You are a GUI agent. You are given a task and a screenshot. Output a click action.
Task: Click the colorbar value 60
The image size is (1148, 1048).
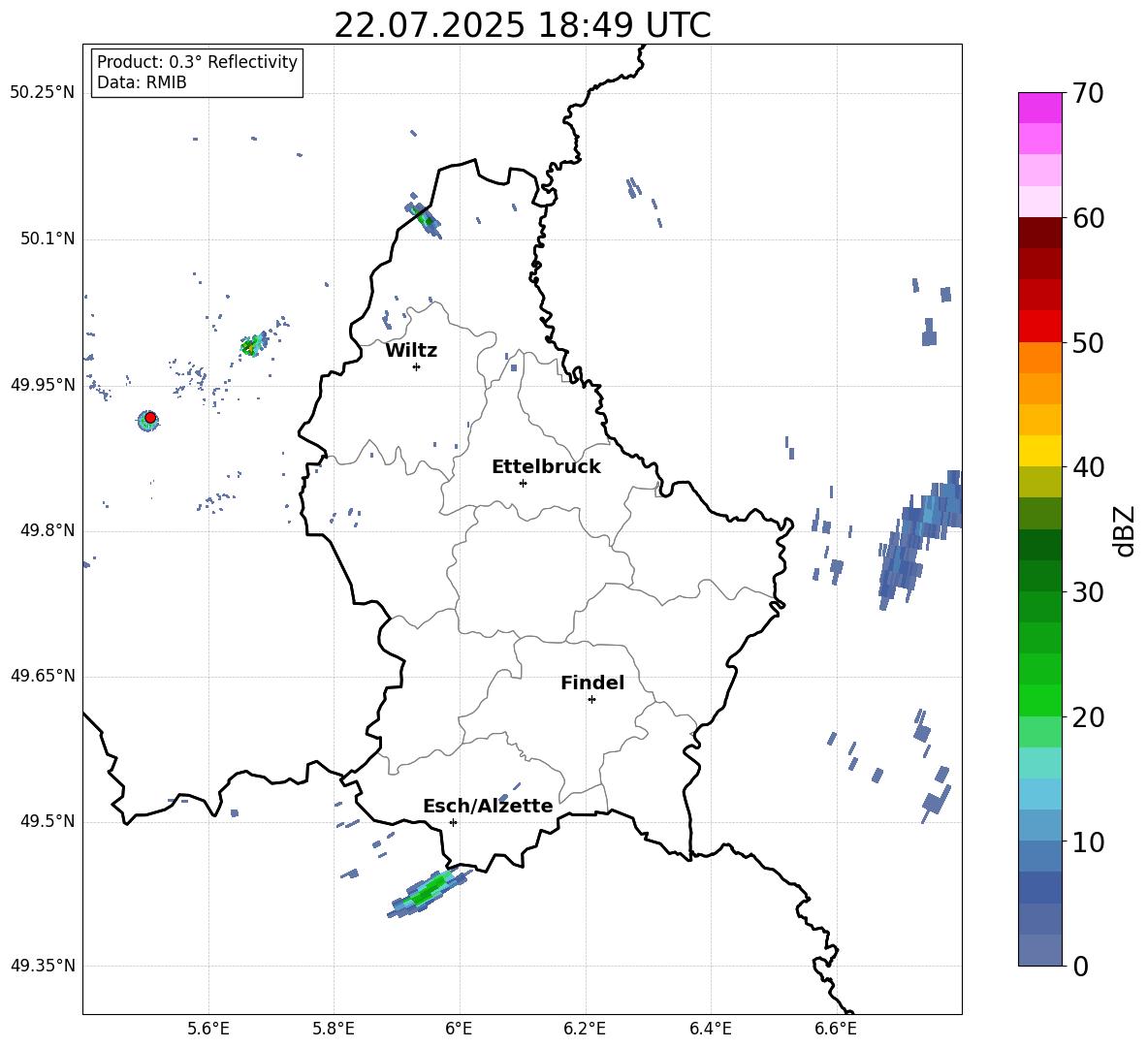click(x=1088, y=218)
